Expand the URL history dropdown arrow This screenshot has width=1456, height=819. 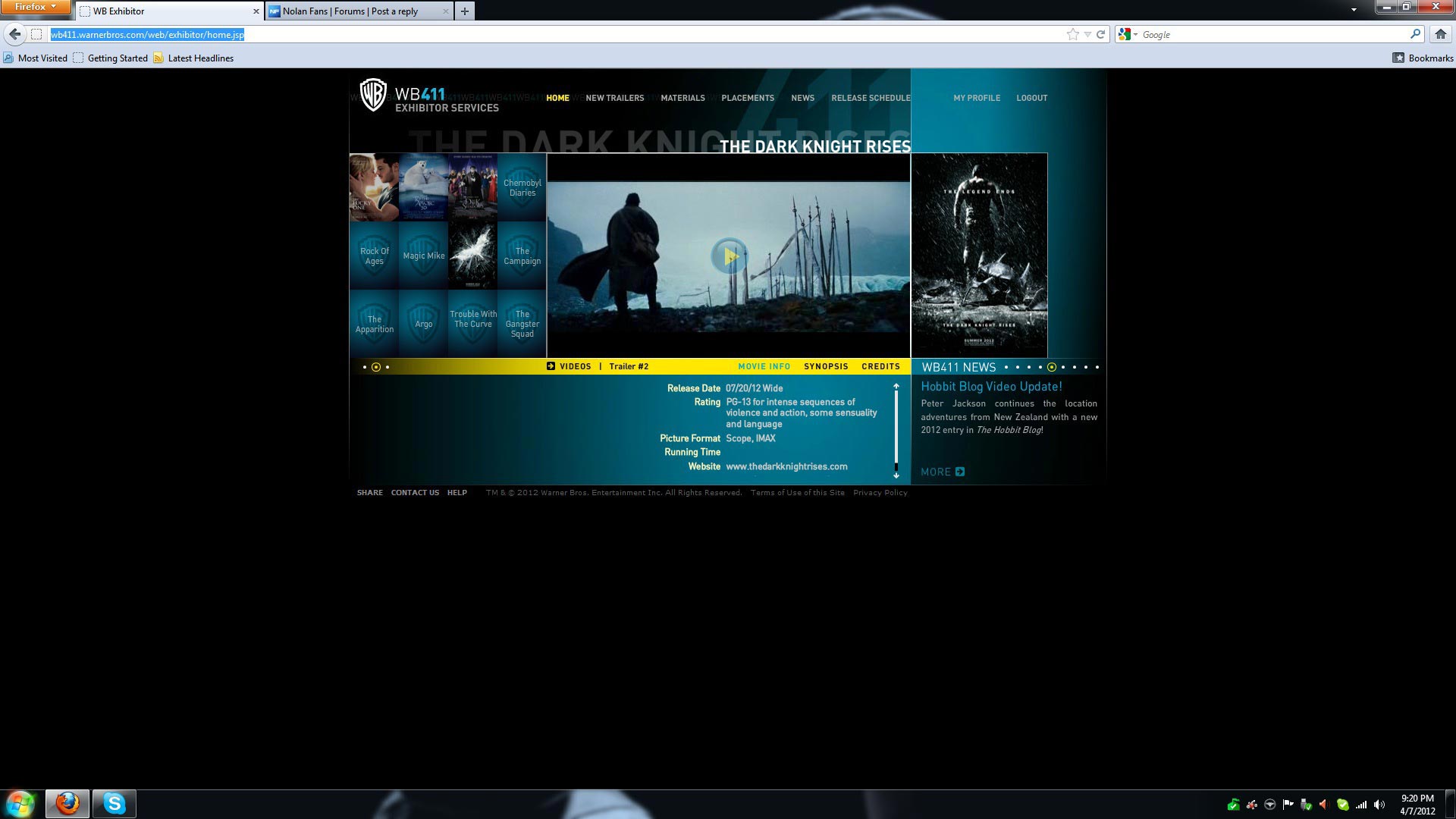point(1087,34)
